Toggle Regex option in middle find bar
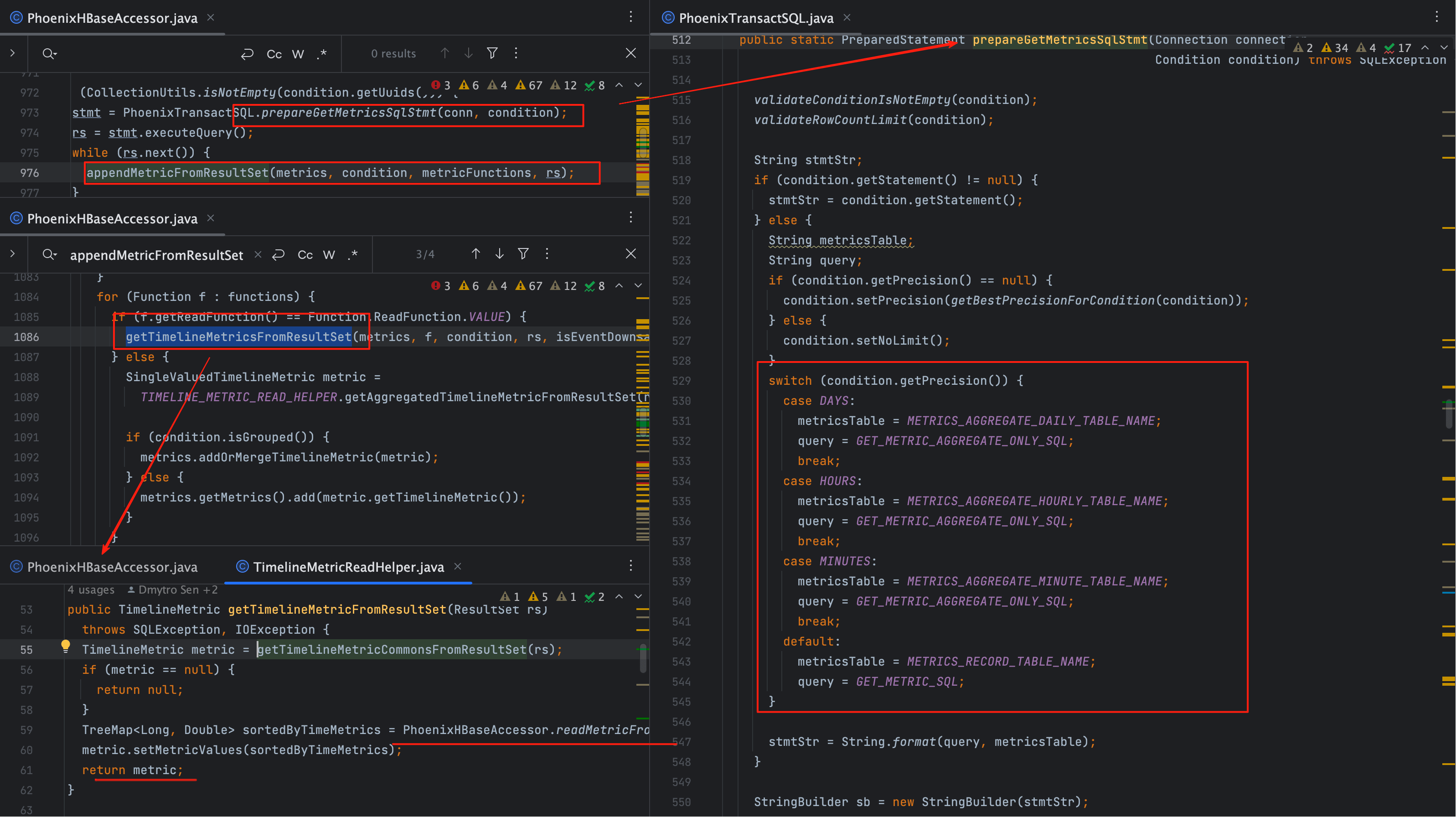Image resolution: width=1456 pixels, height=817 pixels. (x=353, y=254)
